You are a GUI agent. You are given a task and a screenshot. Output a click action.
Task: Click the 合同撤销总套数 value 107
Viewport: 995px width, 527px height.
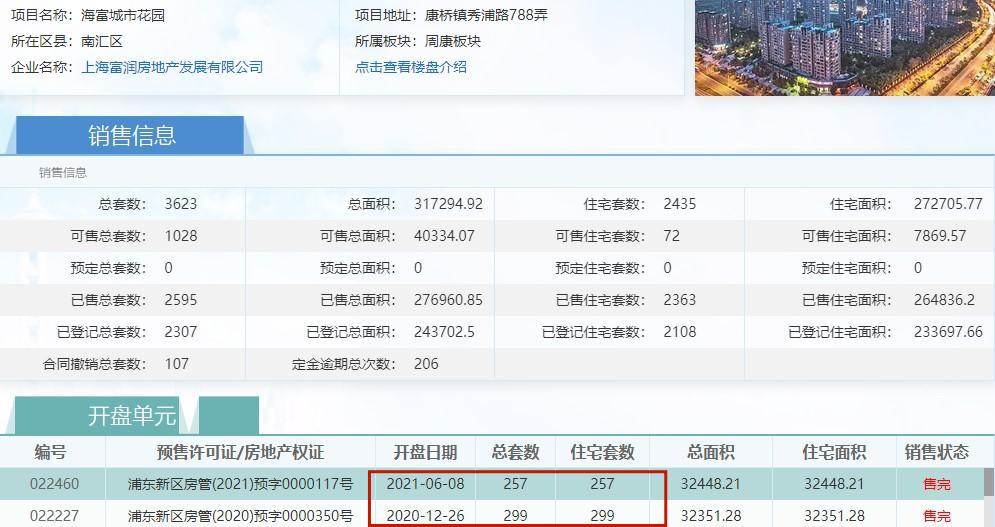tap(176, 364)
